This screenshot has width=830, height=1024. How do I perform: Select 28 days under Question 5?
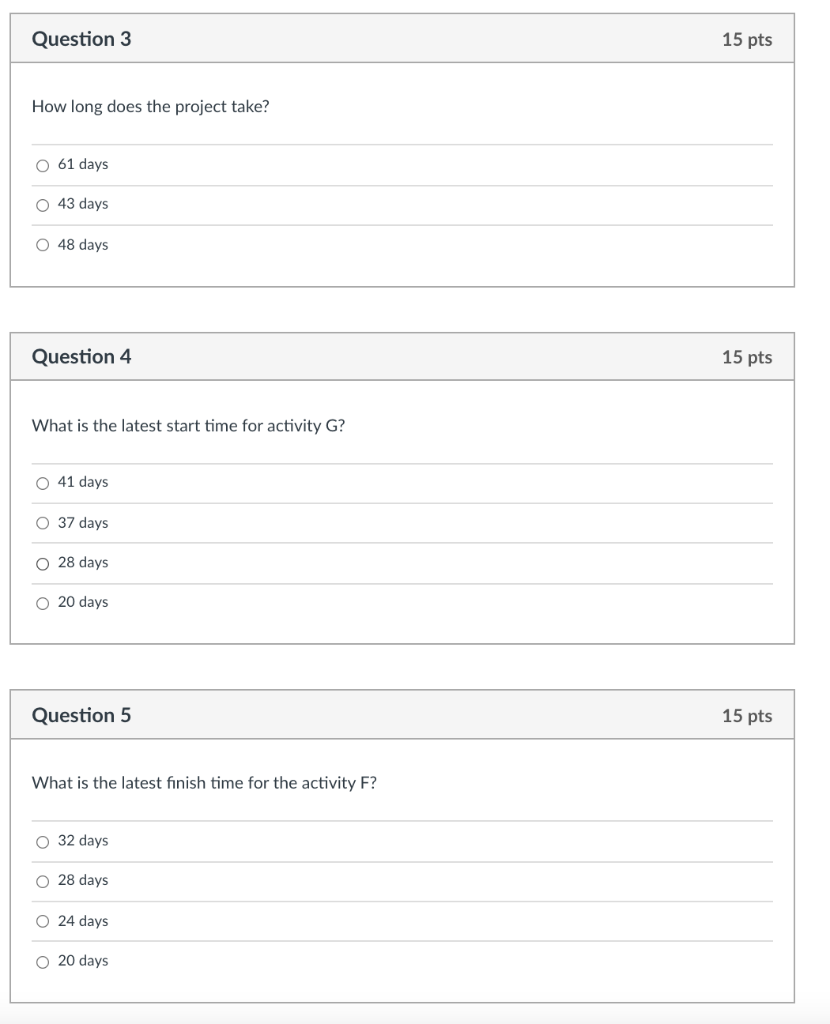[x=42, y=881]
